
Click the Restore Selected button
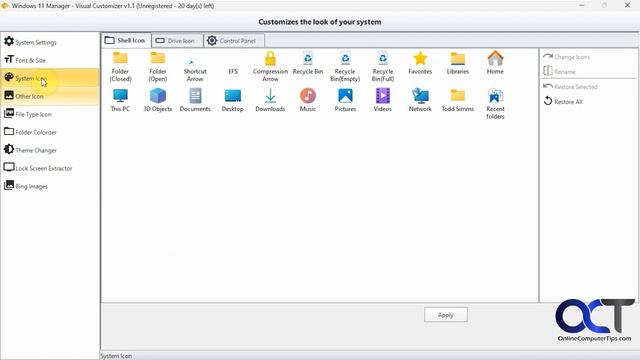tap(571, 87)
